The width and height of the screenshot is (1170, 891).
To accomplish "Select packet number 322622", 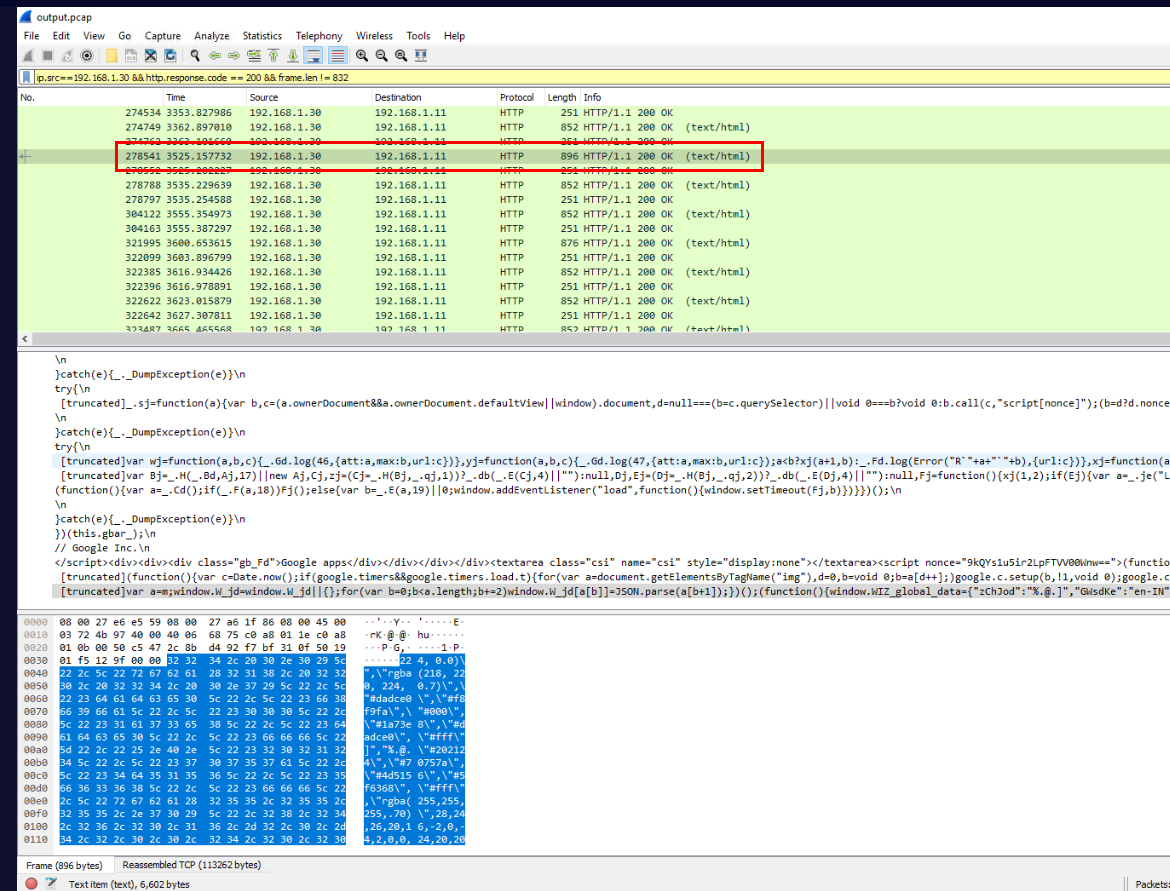I will pyautogui.click(x=594, y=301).
